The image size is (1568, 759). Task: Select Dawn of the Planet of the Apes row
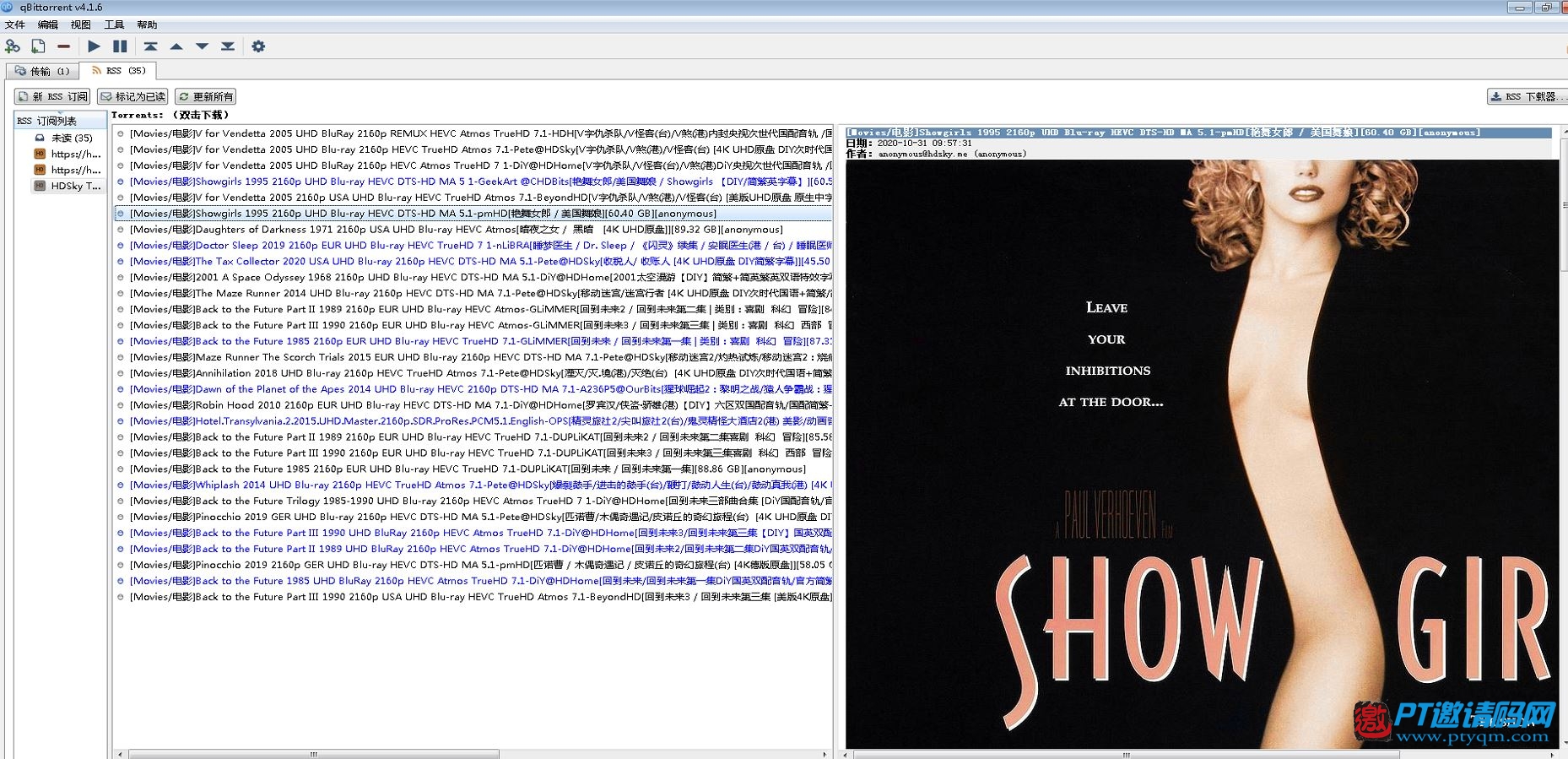pyautogui.click(x=473, y=389)
